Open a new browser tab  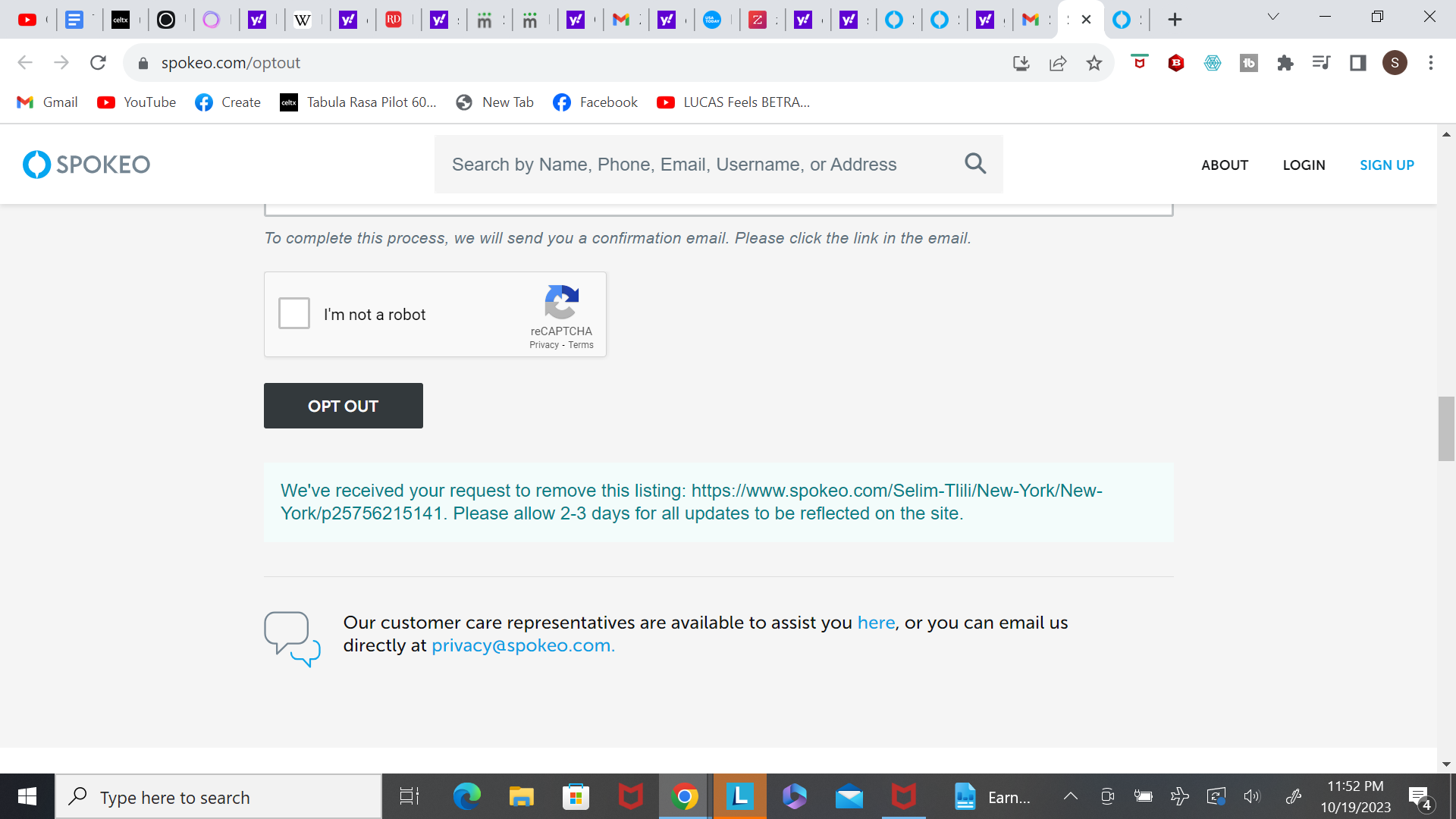pyautogui.click(x=1175, y=20)
